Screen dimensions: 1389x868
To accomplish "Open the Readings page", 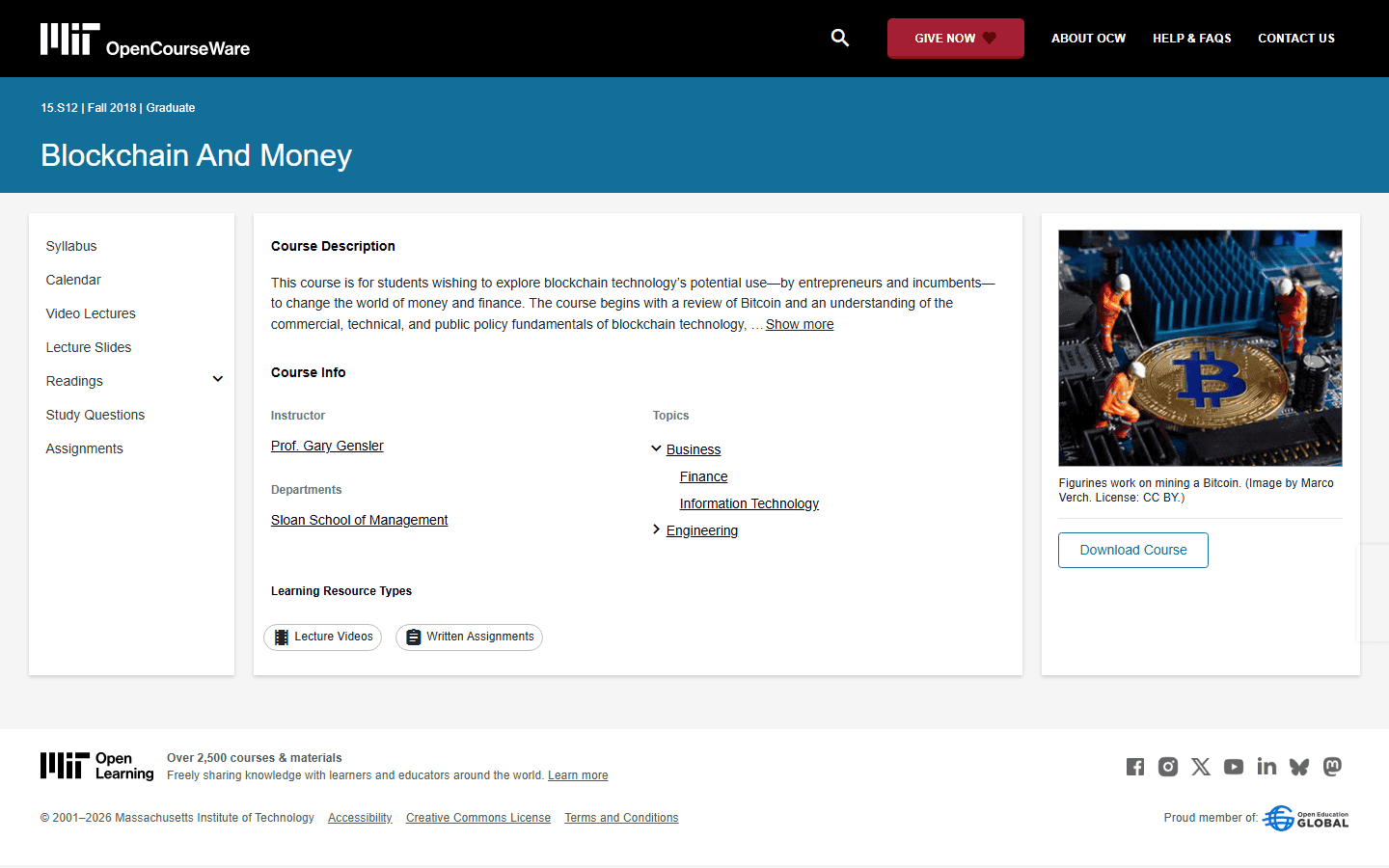I will pos(74,381).
